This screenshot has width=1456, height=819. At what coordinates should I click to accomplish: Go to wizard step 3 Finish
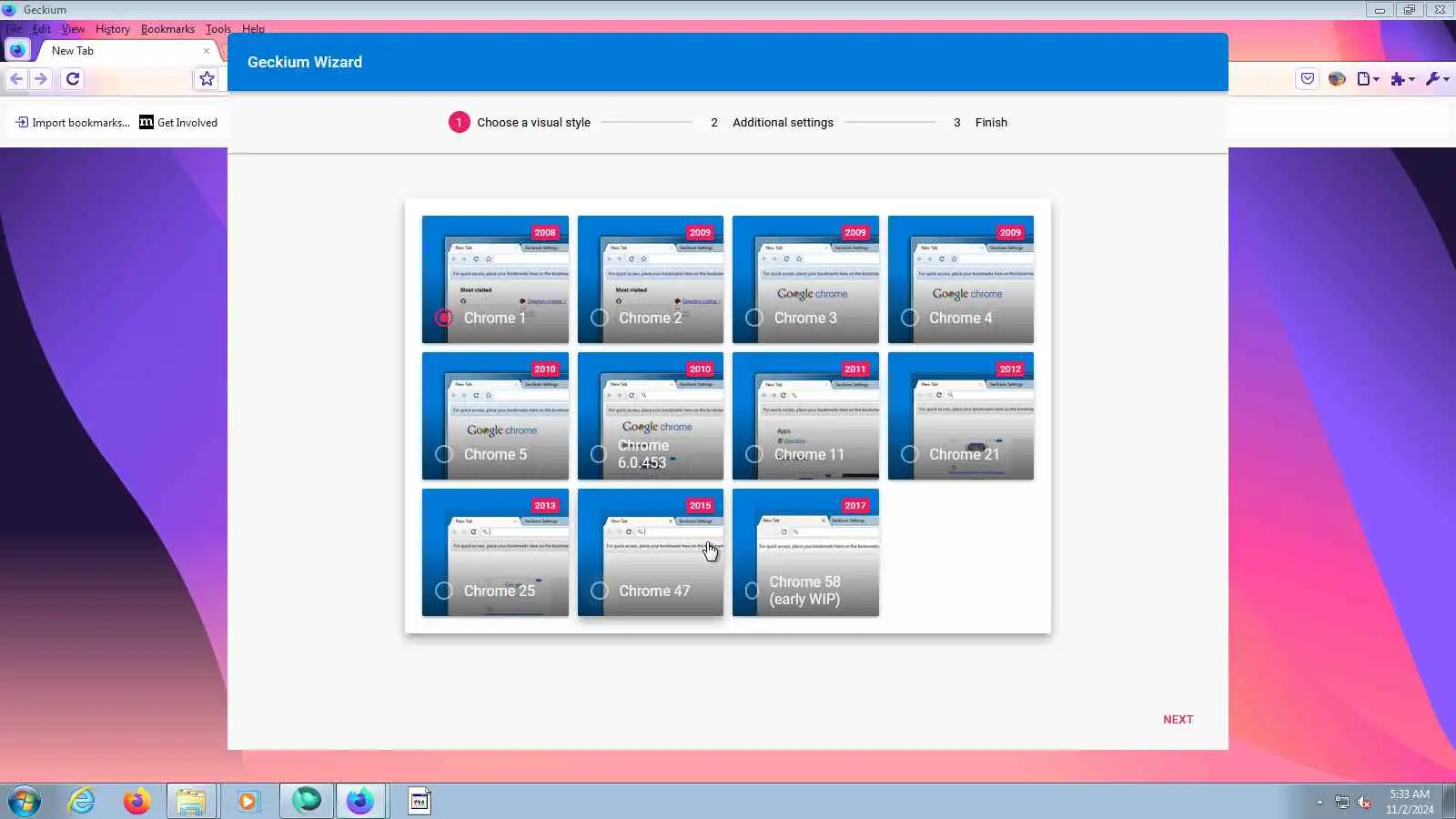[x=980, y=122]
